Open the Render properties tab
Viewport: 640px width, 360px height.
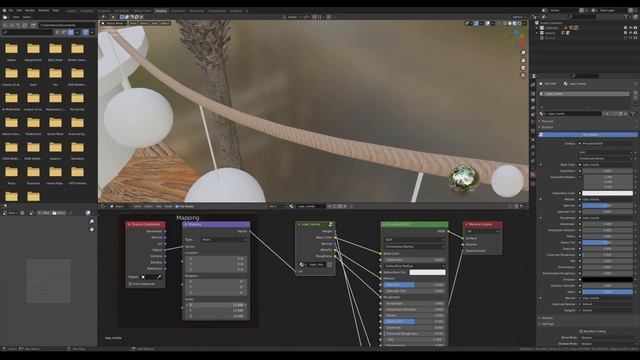coord(533,93)
